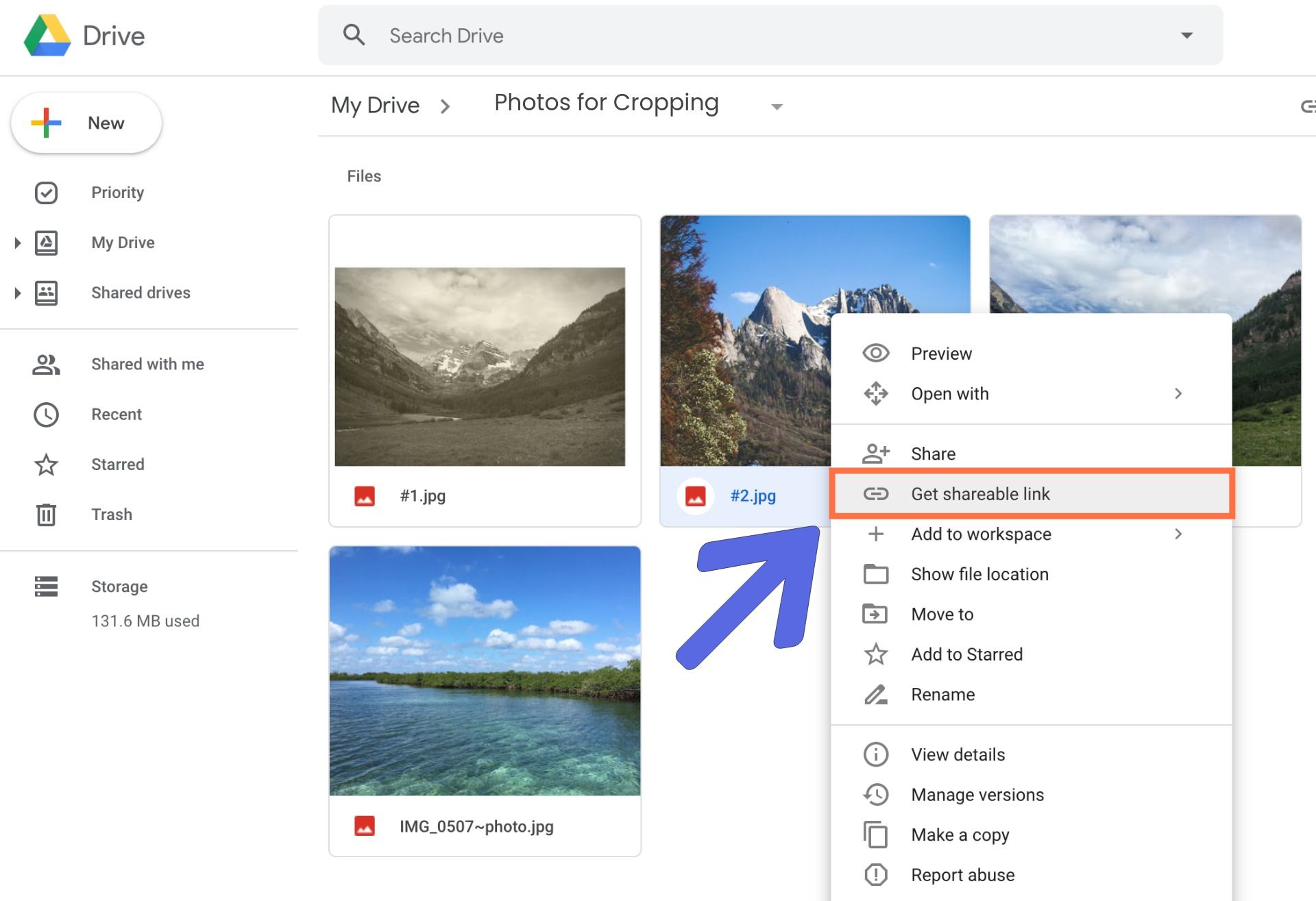Go to My Drive breadcrumb link

[375, 106]
